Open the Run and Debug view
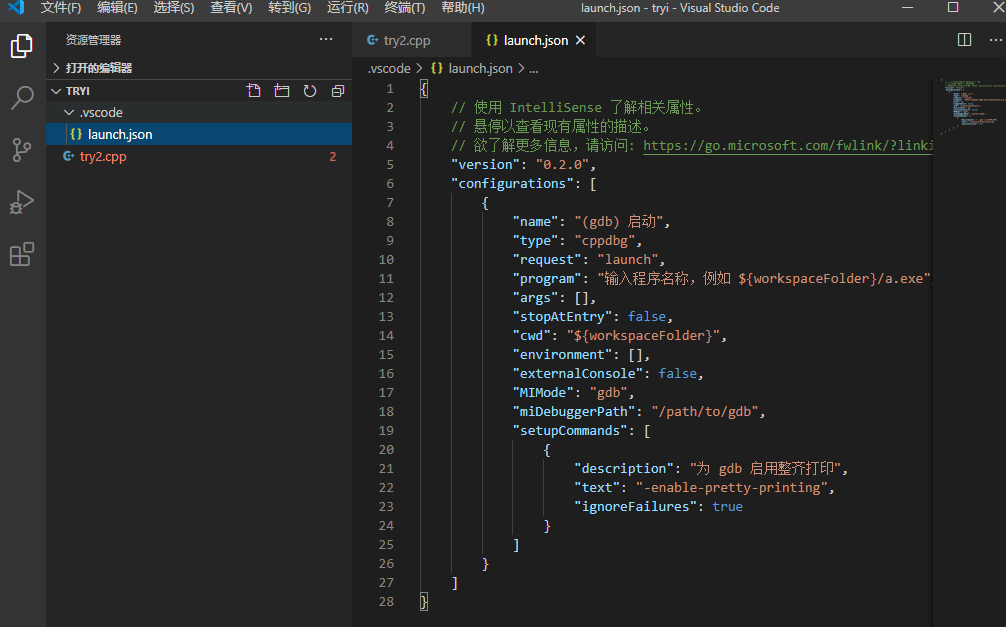Viewport: 1006px width, 627px height. pyautogui.click(x=22, y=202)
